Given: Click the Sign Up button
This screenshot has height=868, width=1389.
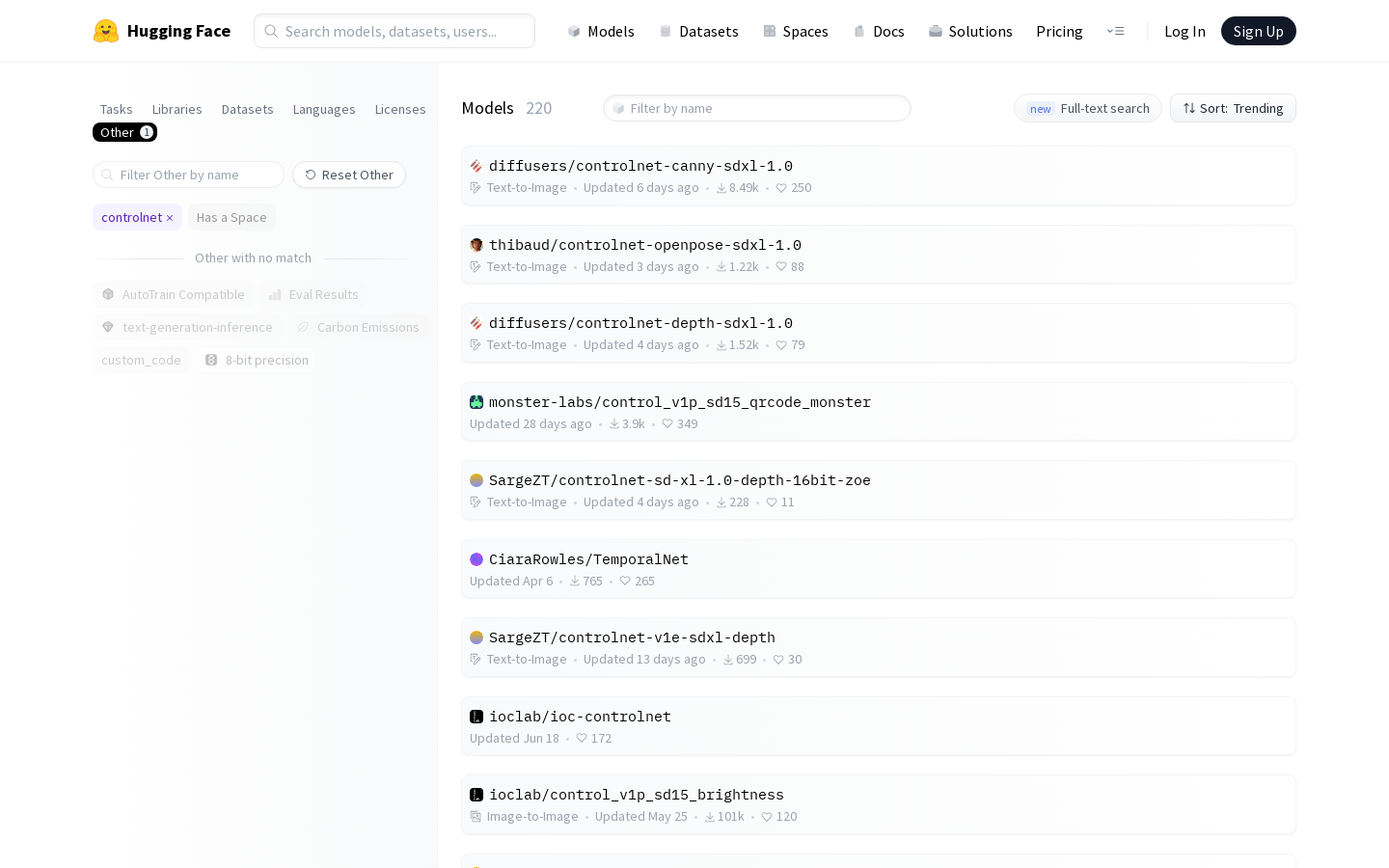Looking at the screenshot, I should tap(1258, 31).
